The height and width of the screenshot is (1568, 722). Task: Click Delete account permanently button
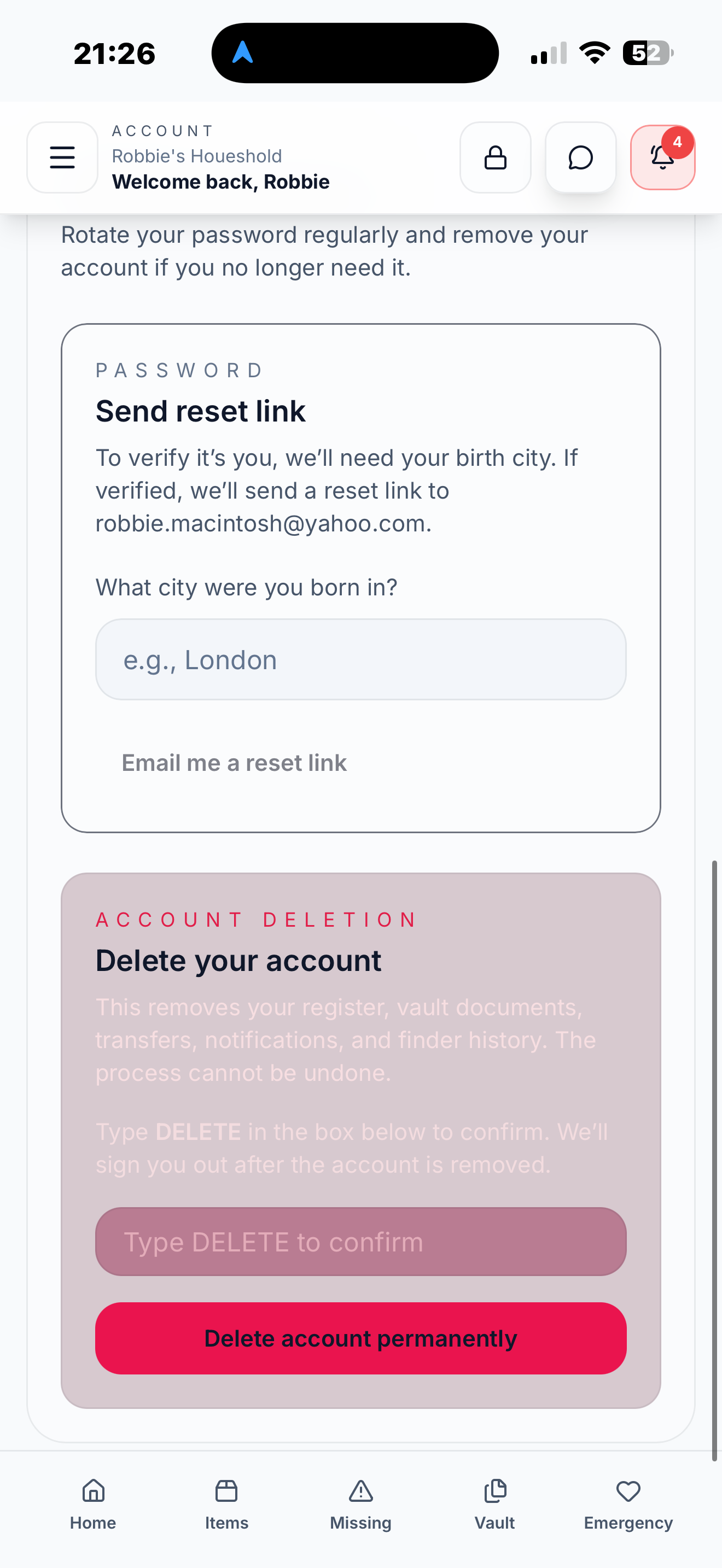pos(361,1338)
